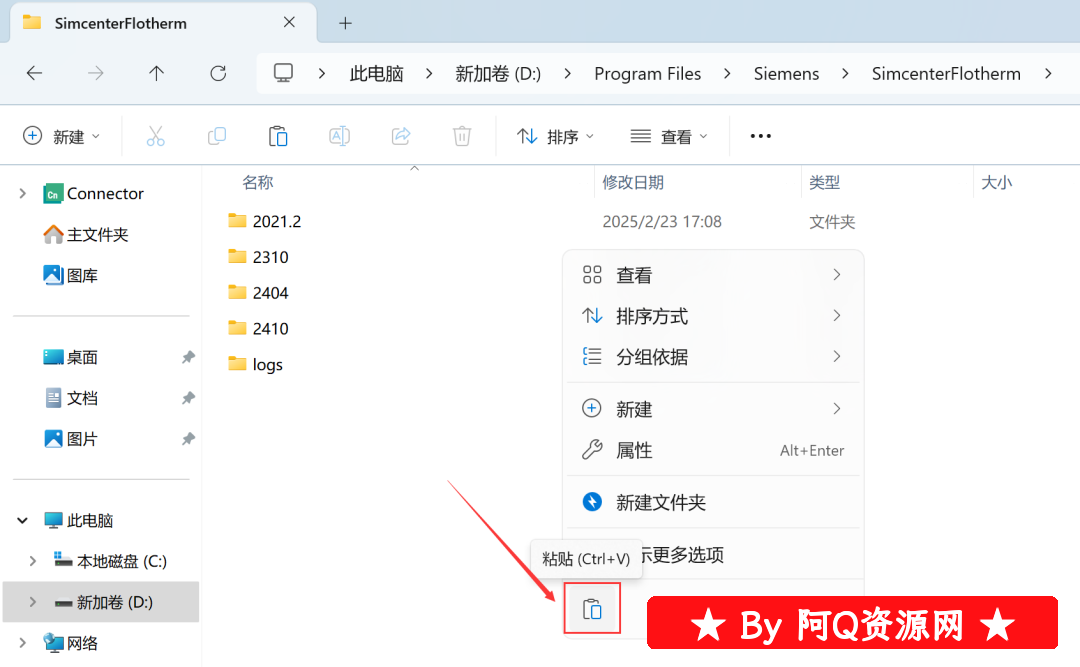Viewport: 1080px width, 667px height.
Task: Click the Share icon in toolbar
Action: (x=401, y=136)
